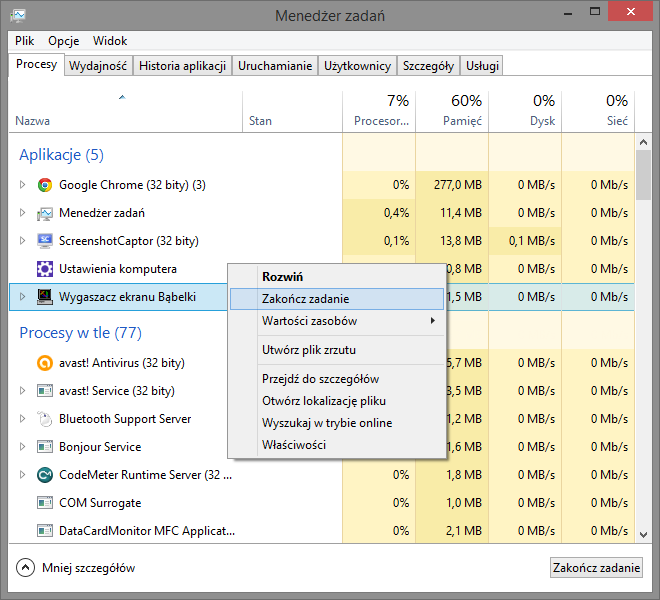Open the Widok menu

point(110,41)
